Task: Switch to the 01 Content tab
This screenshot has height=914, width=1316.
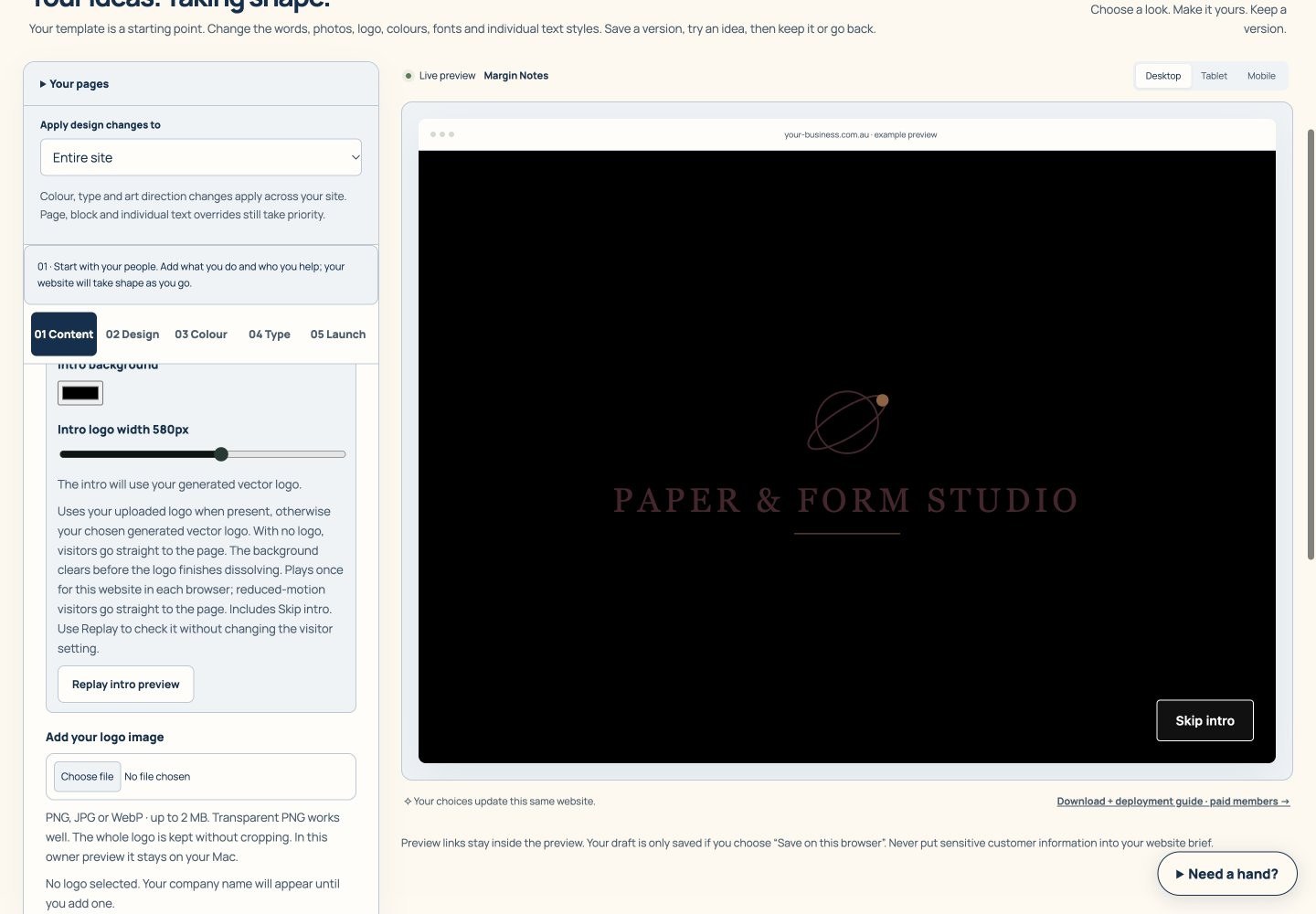Action: point(64,335)
